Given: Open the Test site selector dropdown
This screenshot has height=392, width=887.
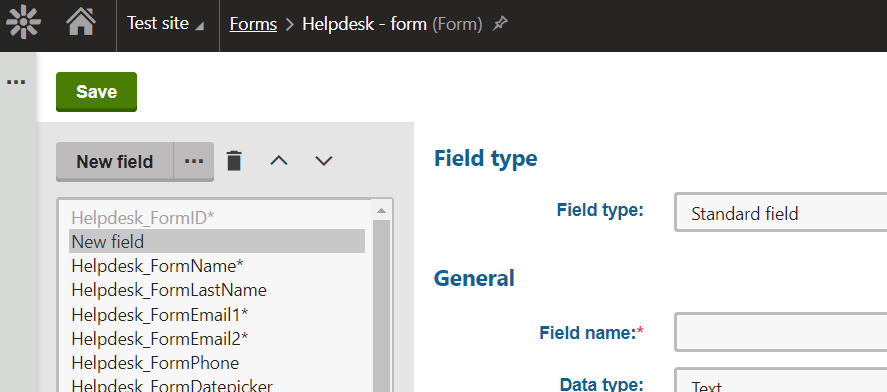Looking at the screenshot, I should (165, 23).
